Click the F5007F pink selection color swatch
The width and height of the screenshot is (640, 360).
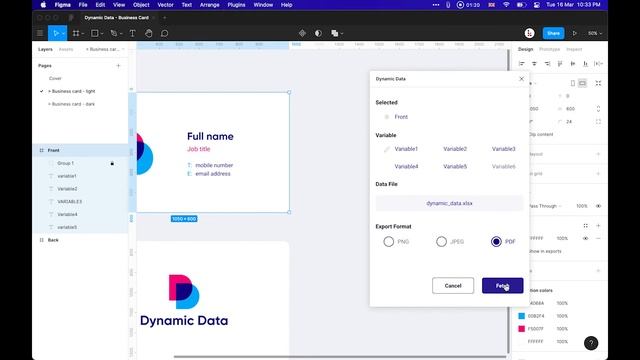(522, 329)
